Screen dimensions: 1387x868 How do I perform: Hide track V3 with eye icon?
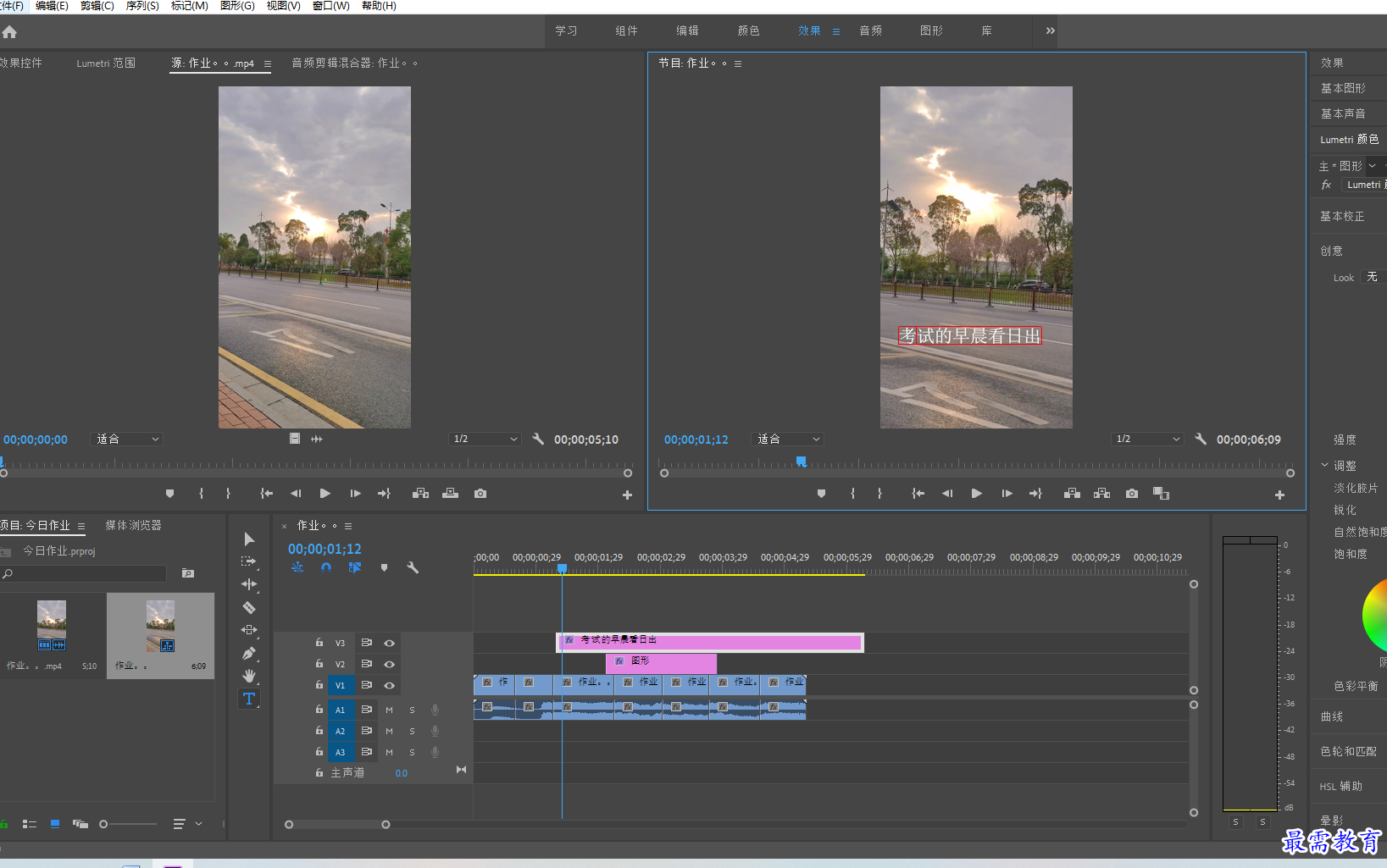coord(389,643)
